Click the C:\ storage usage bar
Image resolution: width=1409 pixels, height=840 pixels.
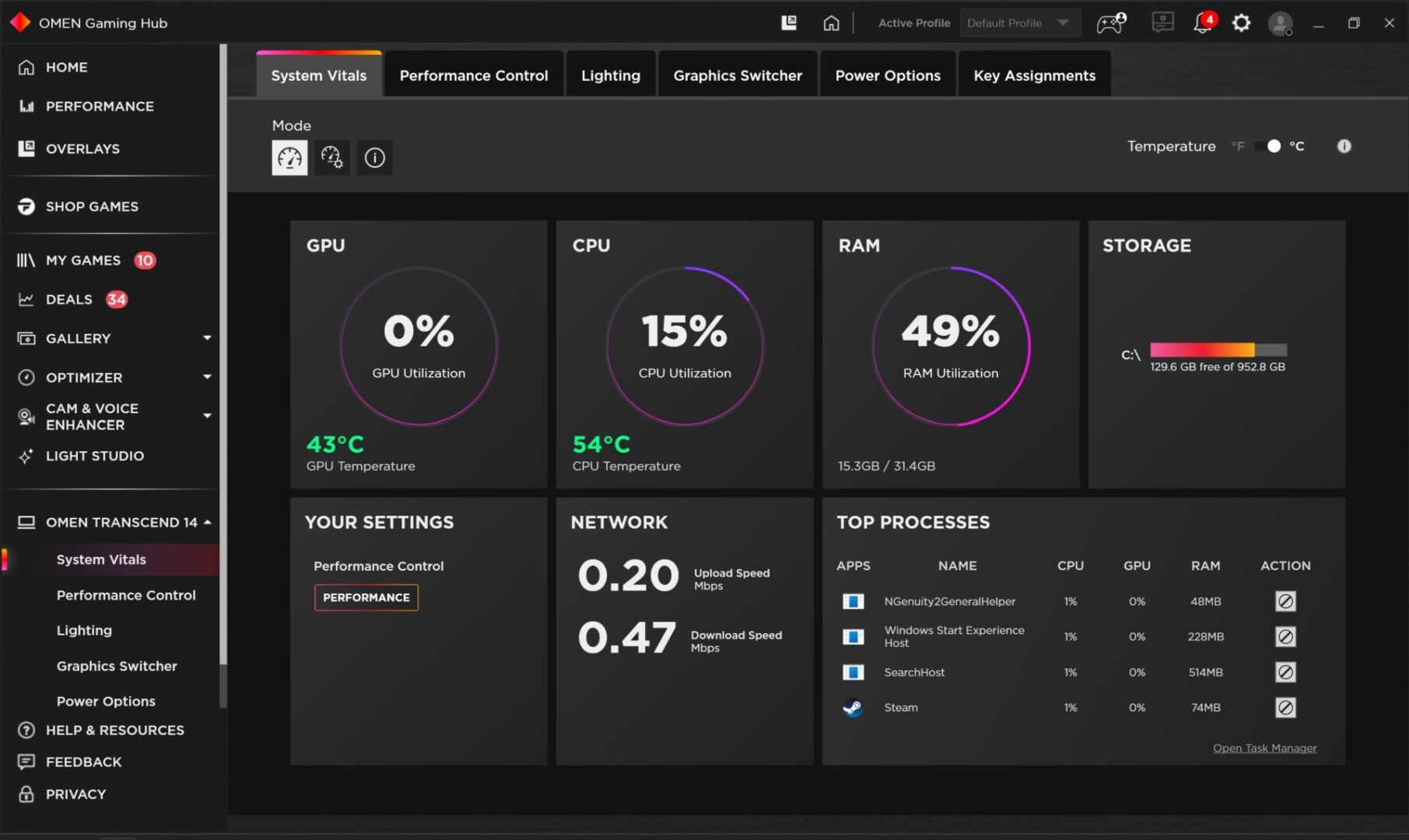[x=1218, y=350]
